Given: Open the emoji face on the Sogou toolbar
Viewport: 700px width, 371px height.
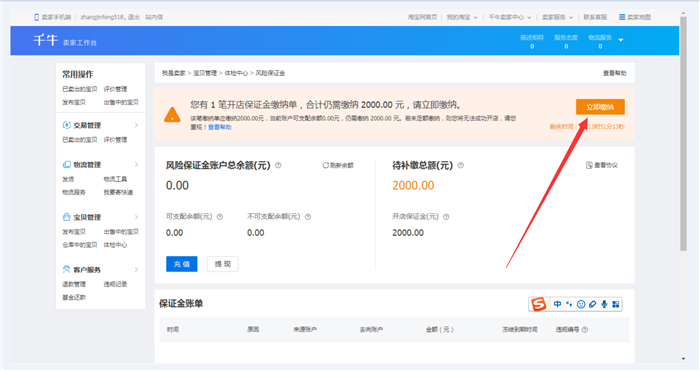Looking at the screenshot, I should point(581,304).
